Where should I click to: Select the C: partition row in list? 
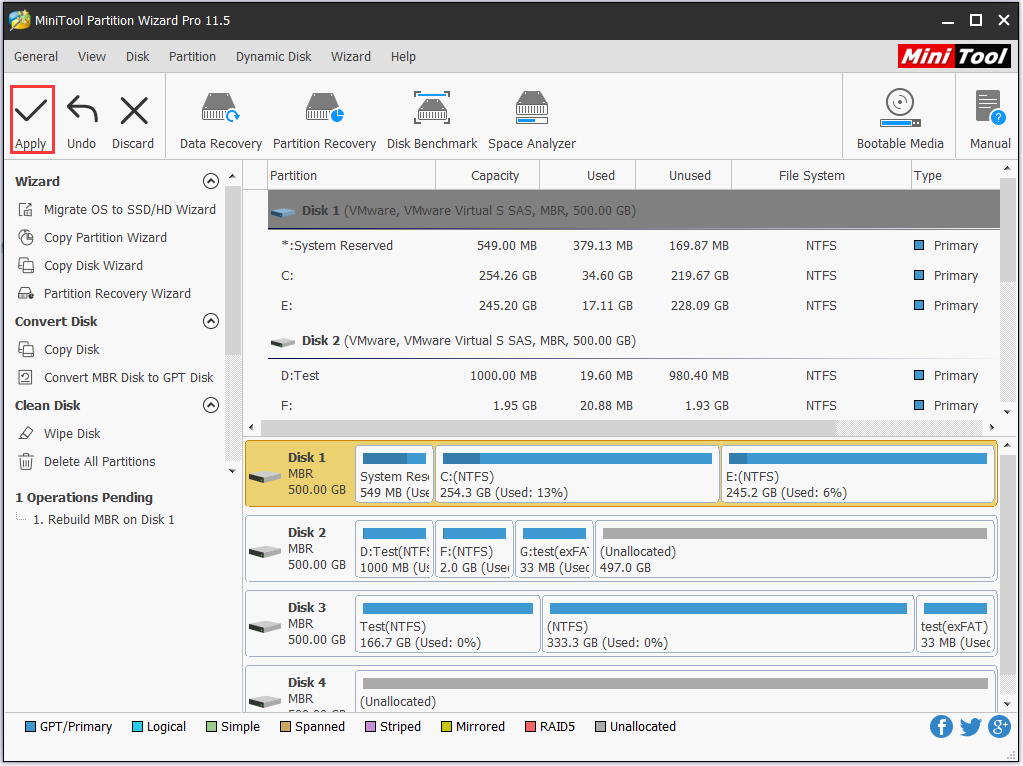coord(634,275)
